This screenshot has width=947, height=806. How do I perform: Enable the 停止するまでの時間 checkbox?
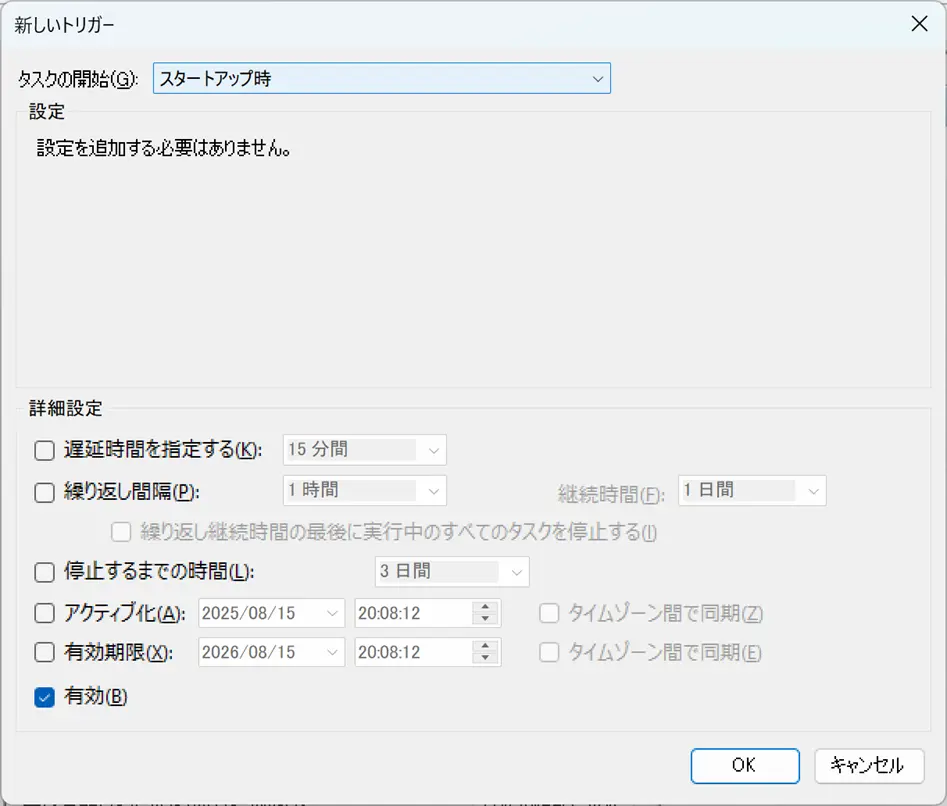point(45,572)
